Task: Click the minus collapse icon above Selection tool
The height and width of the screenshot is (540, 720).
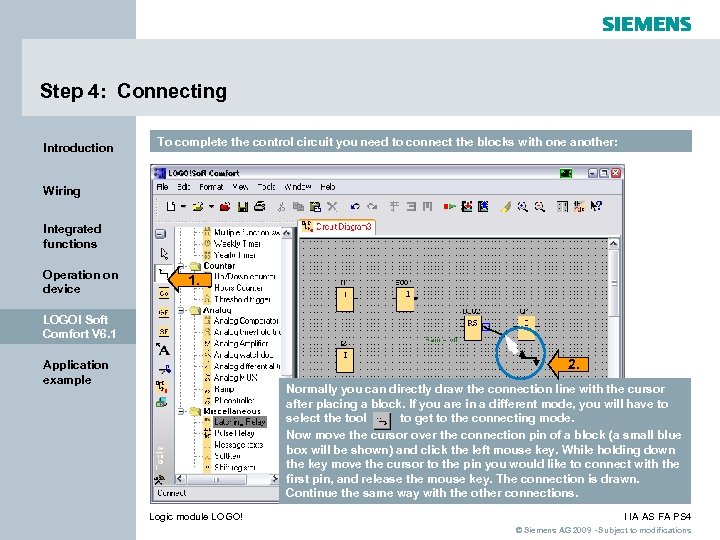Action: (160, 234)
